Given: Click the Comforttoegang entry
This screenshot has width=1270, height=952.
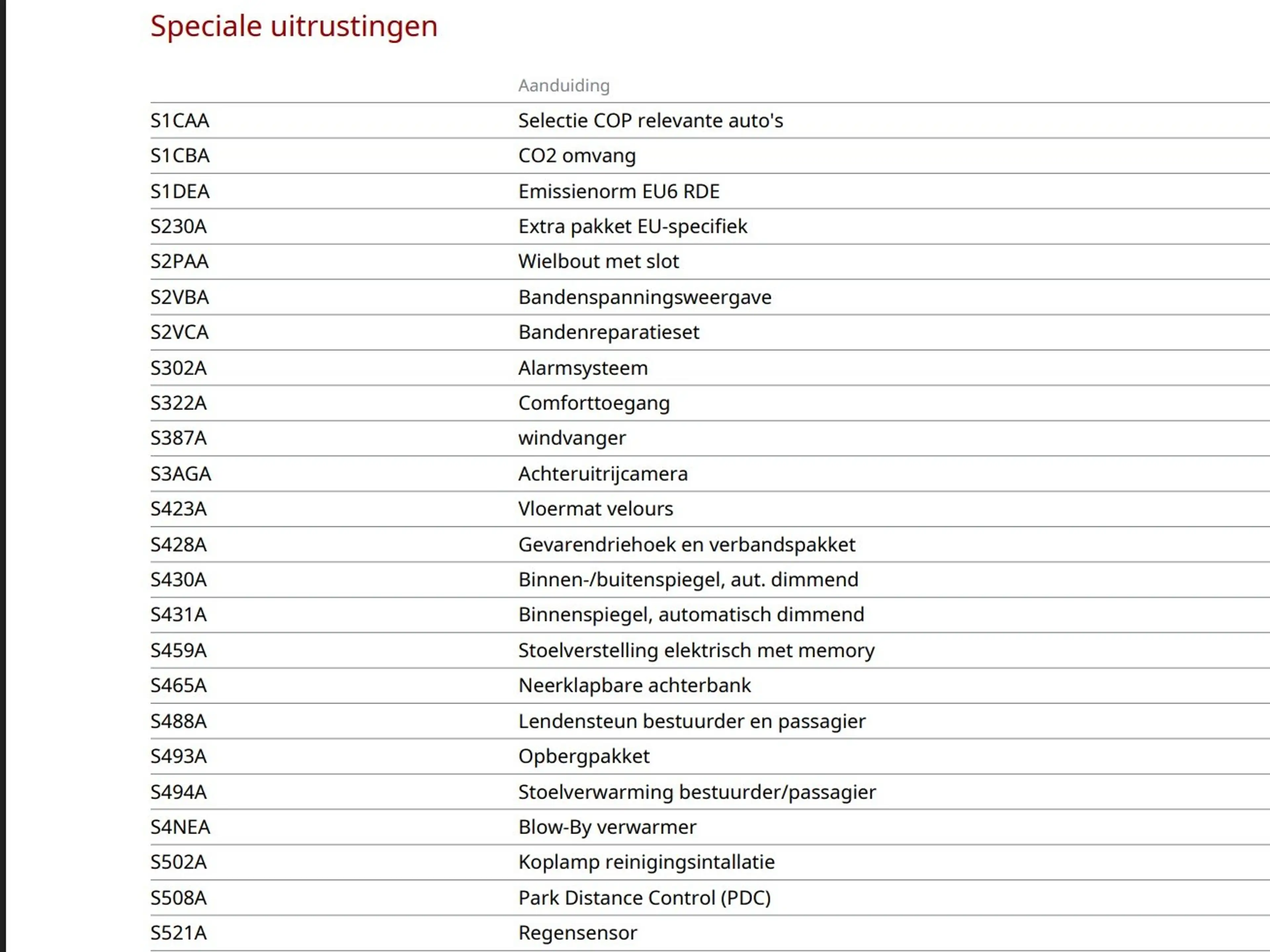Looking at the screenshot, I should (x=594, y=403).
